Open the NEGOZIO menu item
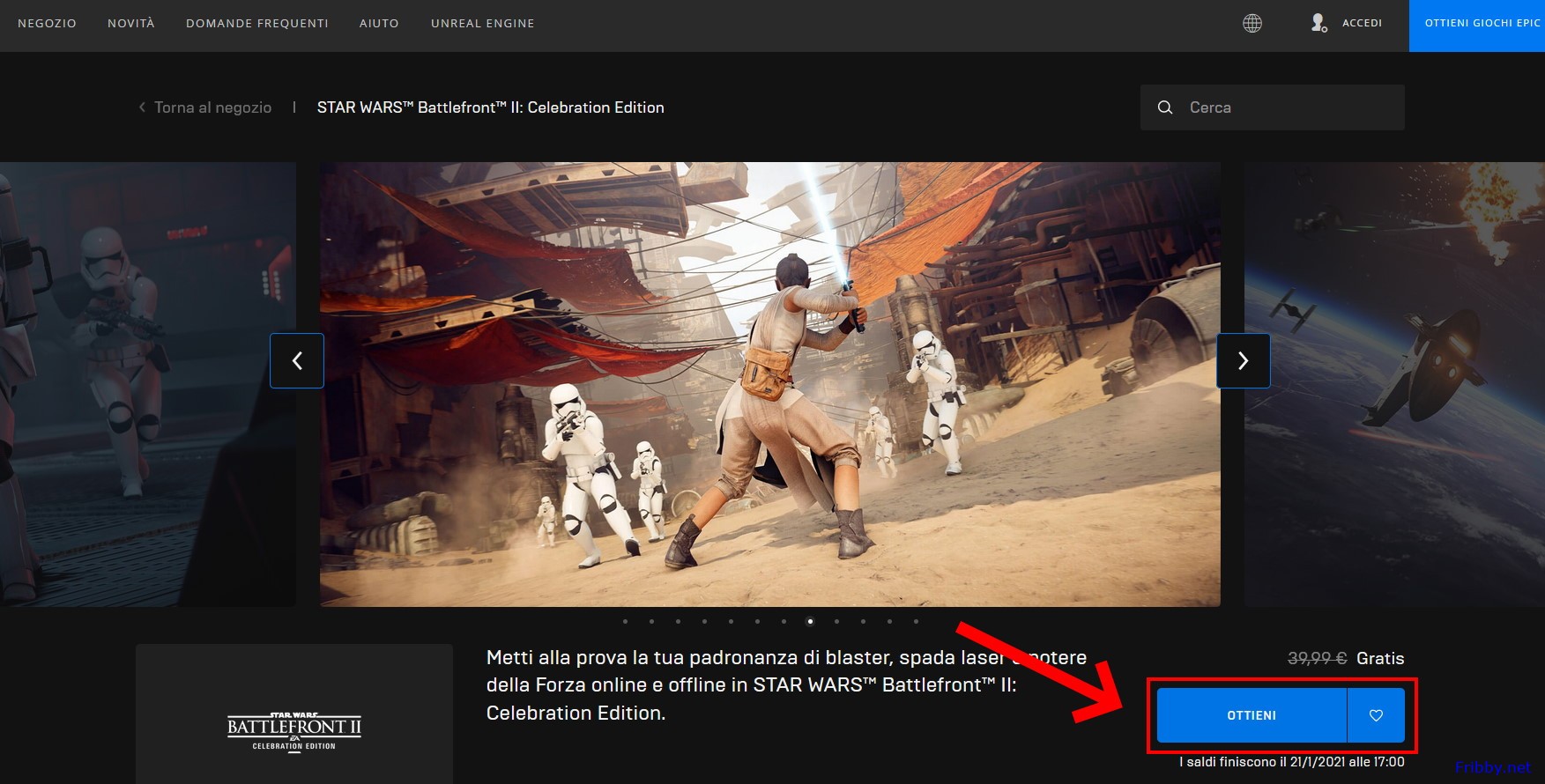This screenshot has height=784, width=1545. (x=47, y=23)
